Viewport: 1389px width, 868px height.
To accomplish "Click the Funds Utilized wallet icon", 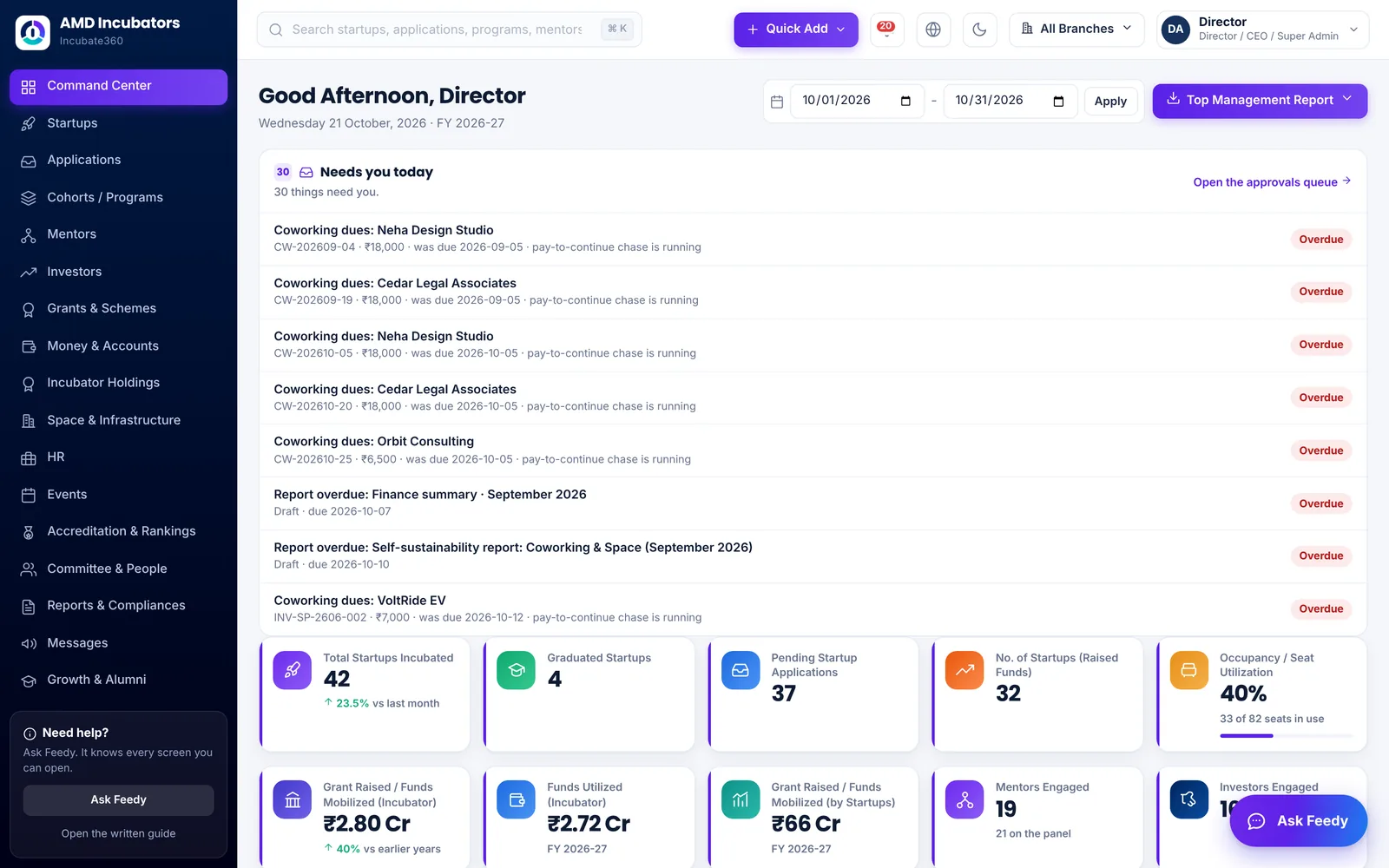I will 517,799.
